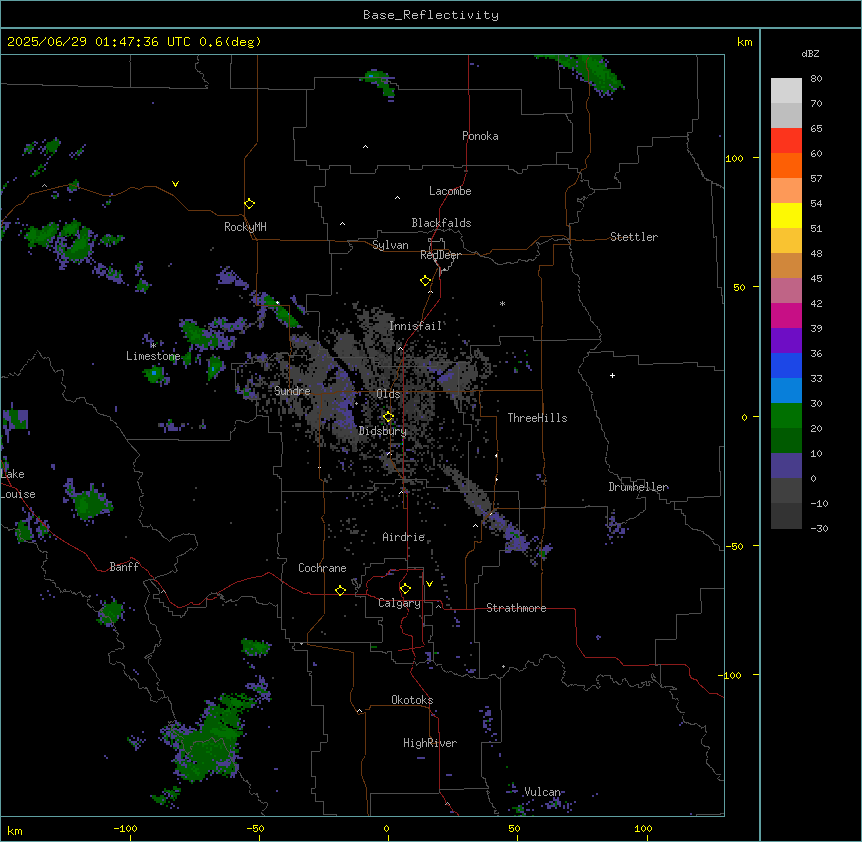This screenshot has width=862, height=842.
Task: Select the Calgary city label
Action: (399, 603)
